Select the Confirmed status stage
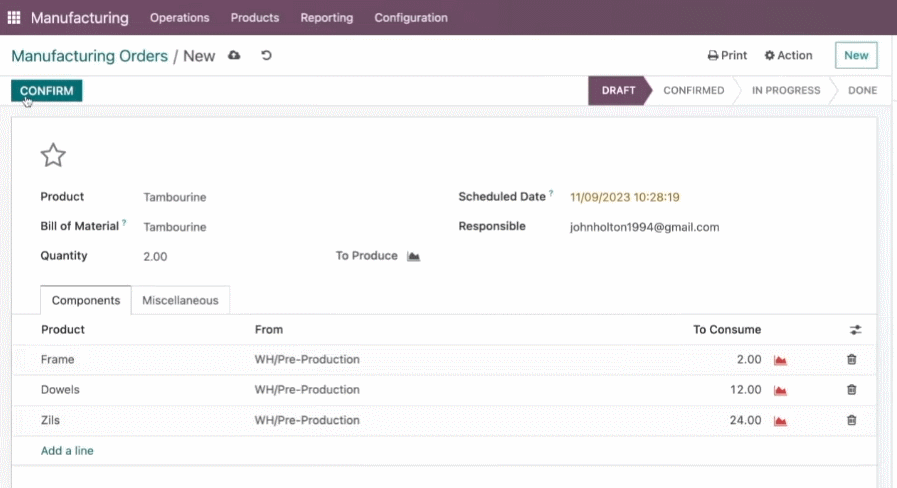Viewport: 897px width, 488px height. (693, 90)
